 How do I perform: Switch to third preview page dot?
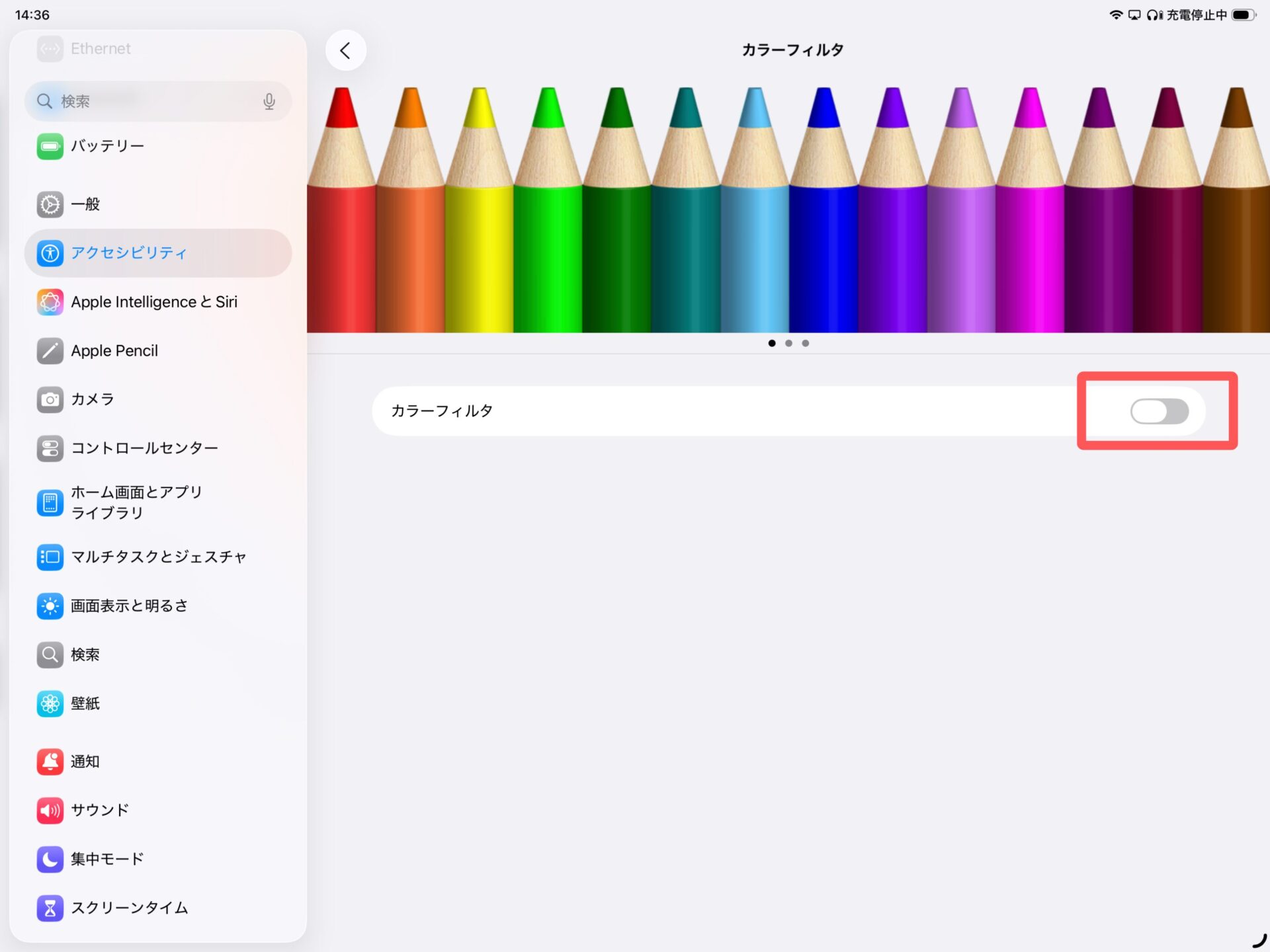tap(805, 343)
